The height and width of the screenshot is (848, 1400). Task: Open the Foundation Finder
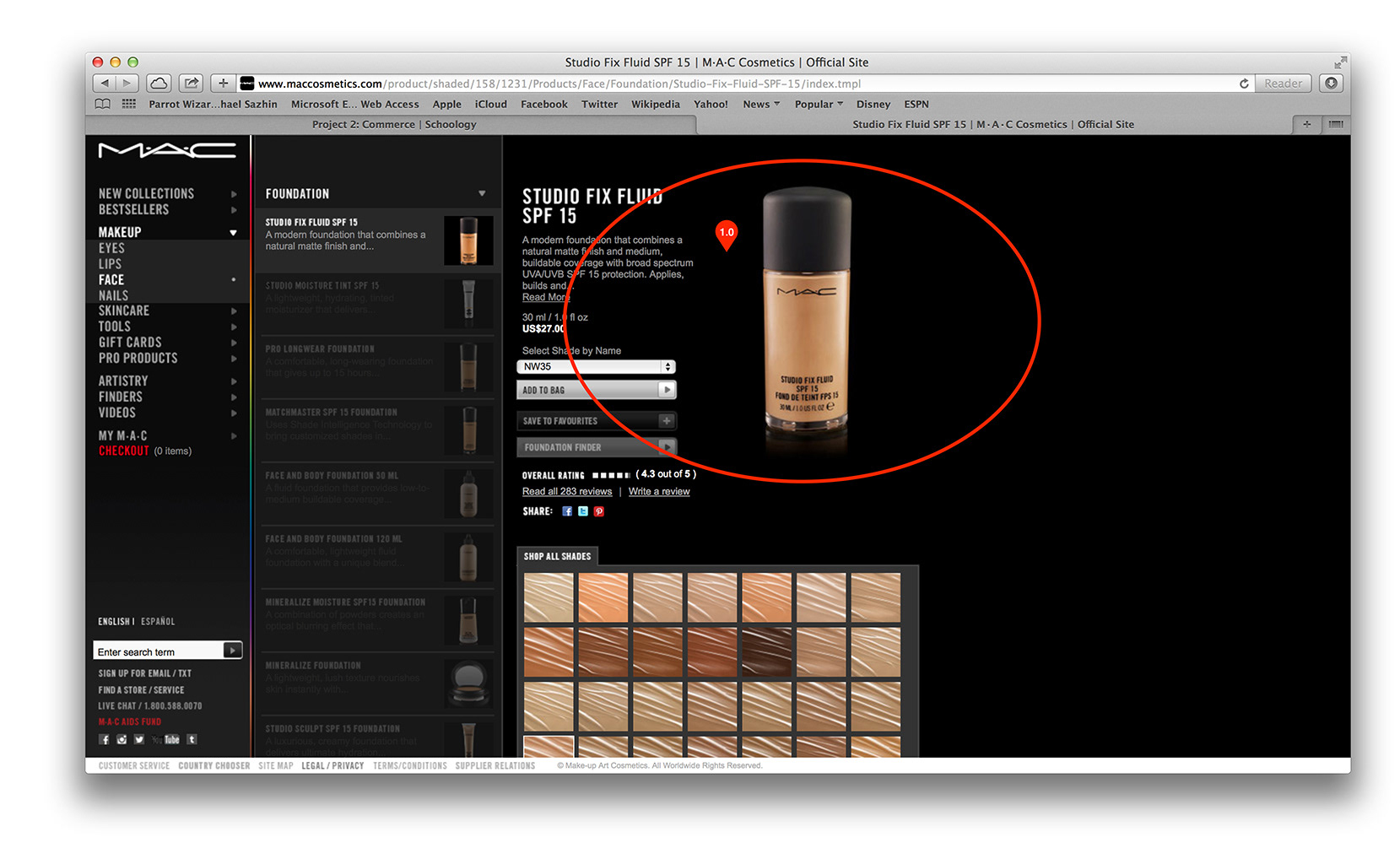coord(596,447)
